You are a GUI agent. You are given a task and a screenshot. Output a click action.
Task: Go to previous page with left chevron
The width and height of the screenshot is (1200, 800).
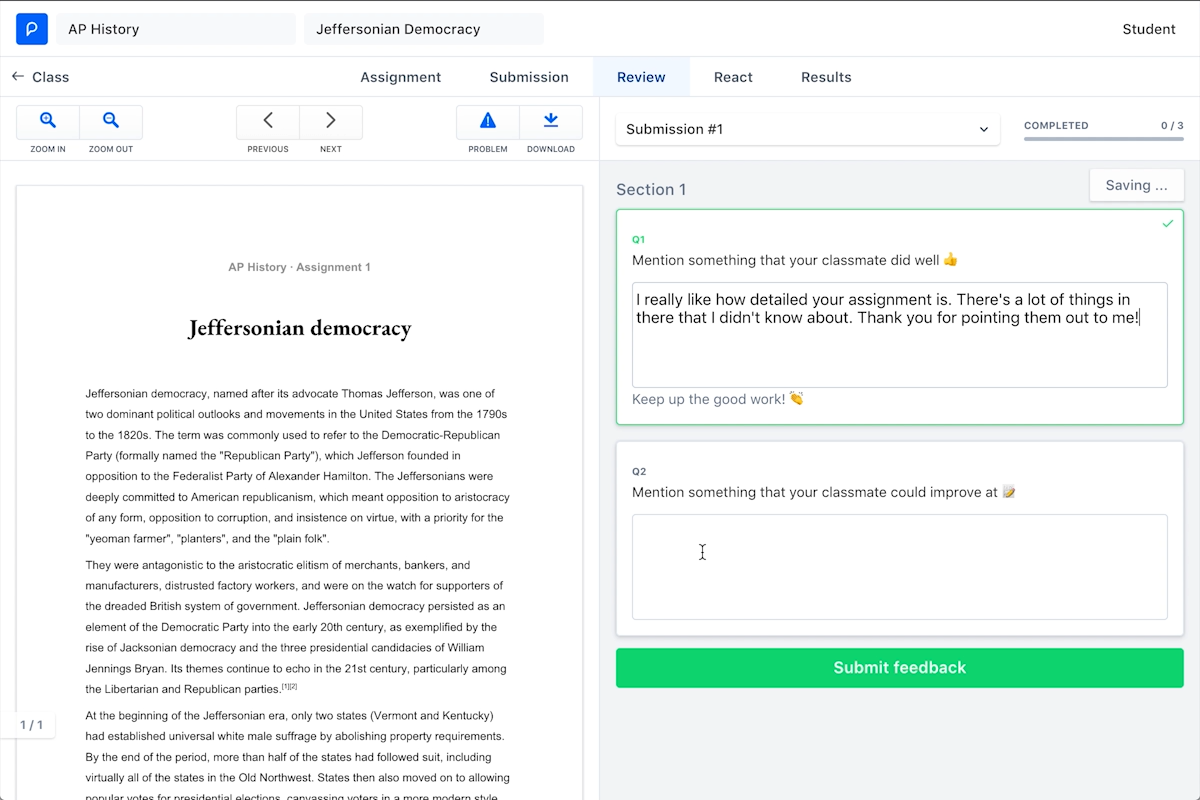coord(268,121)
